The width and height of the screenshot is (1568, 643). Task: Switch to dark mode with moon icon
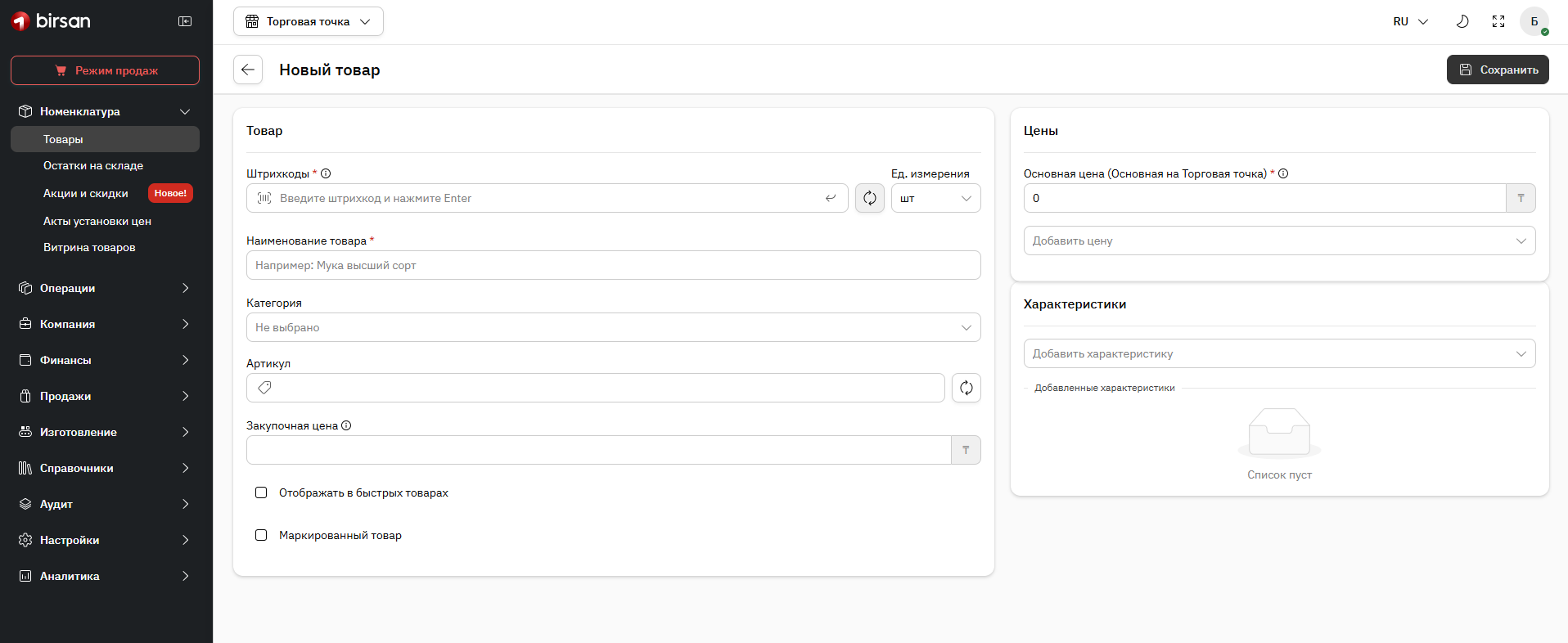(1462, 21)
